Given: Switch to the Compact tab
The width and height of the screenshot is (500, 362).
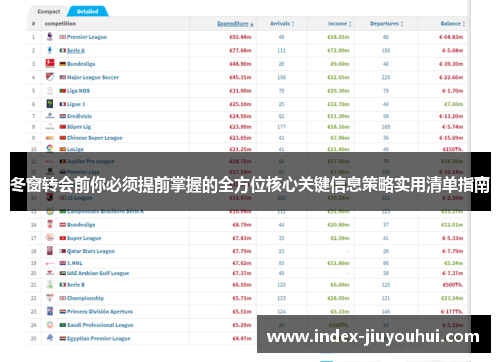Looking at the screenshot, I should coord(49,11).
